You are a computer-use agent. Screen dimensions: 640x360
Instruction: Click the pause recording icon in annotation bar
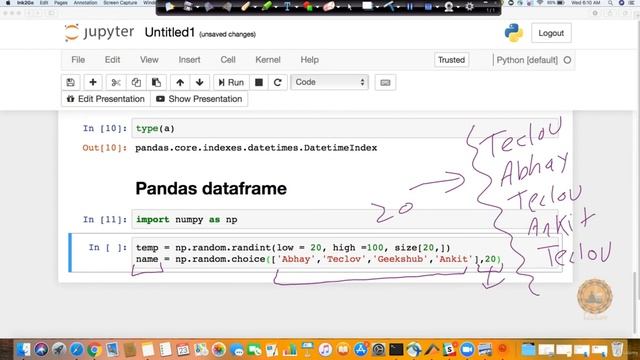410,7
